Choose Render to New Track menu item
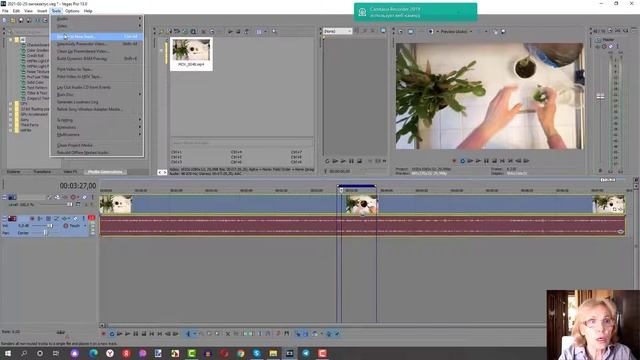This screenshot has height=360, width=640. 97,36
